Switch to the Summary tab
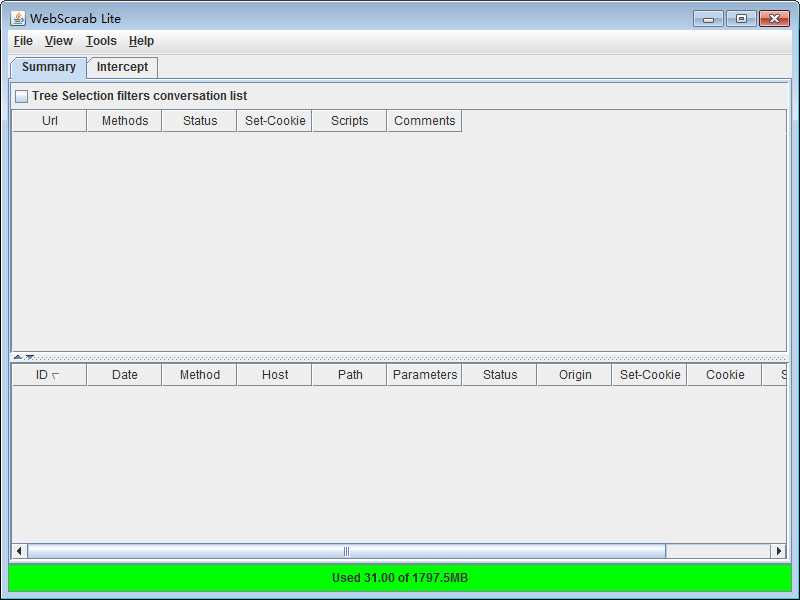Image resolution: width=800 pixels, height=600 pixels. tap(48, 67)
